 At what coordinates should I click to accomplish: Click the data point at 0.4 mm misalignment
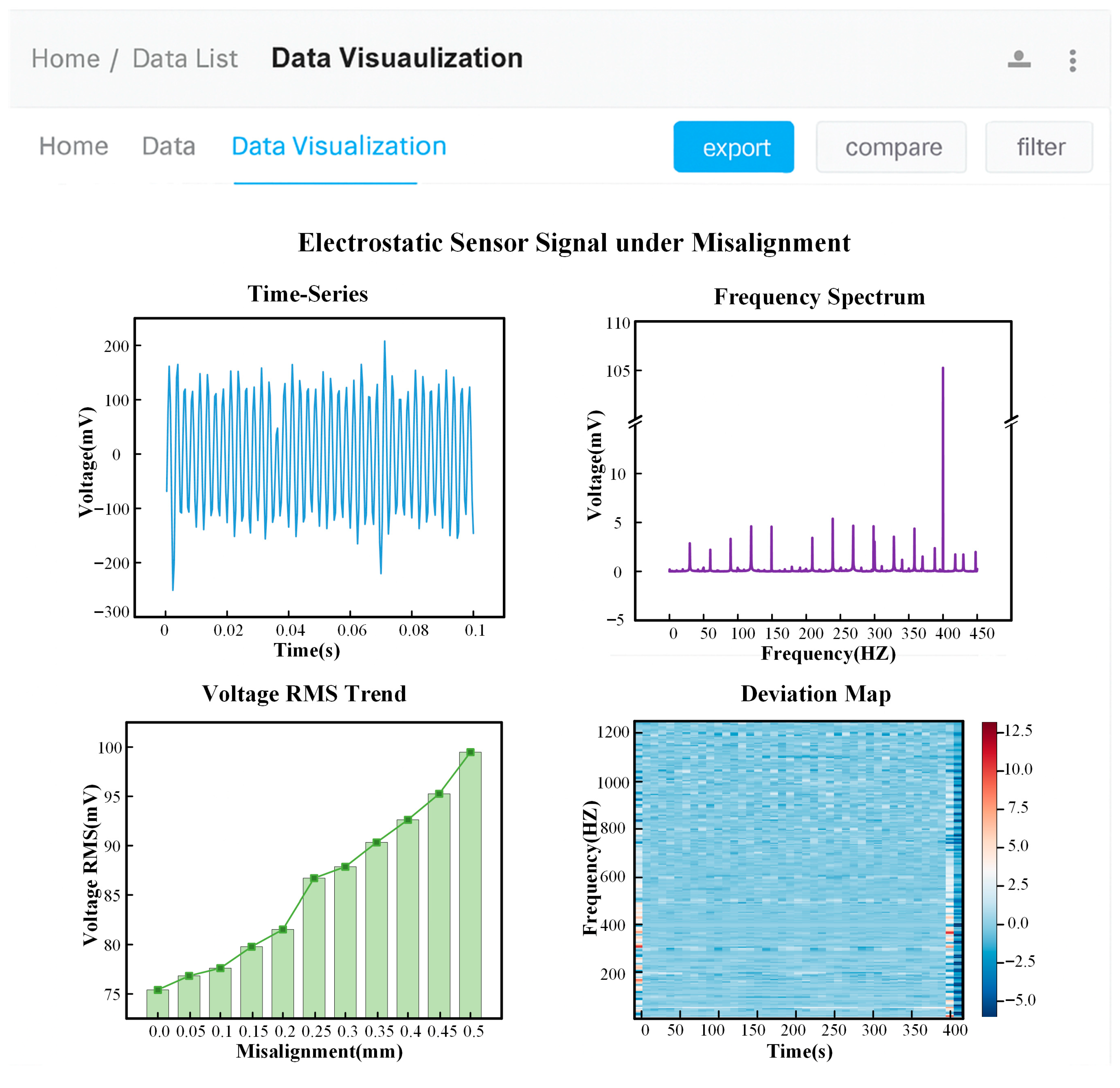(x=408, y=820)
